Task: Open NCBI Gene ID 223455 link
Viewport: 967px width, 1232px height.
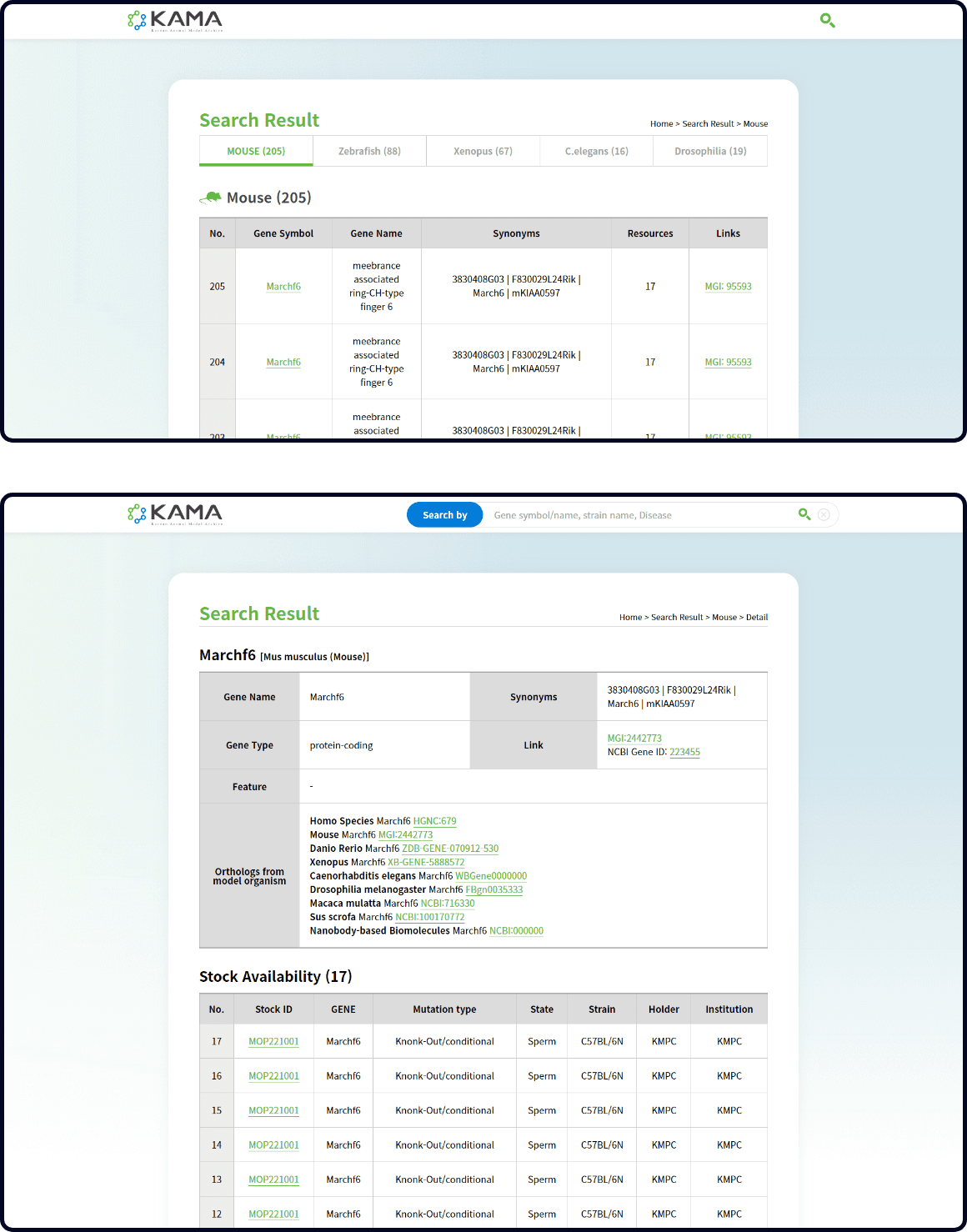Action: (x=684, y=751)
